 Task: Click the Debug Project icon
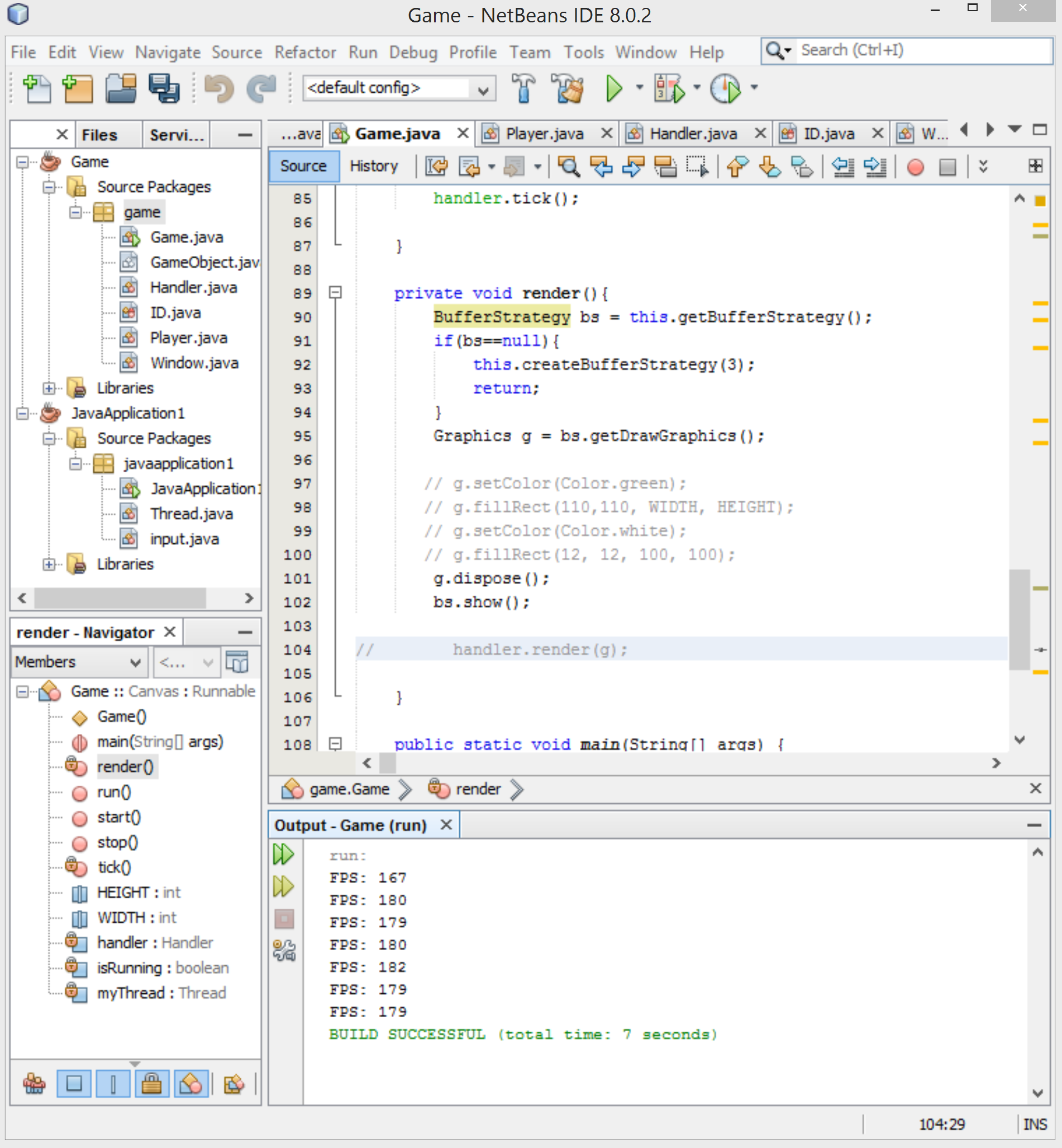(669, 88)
